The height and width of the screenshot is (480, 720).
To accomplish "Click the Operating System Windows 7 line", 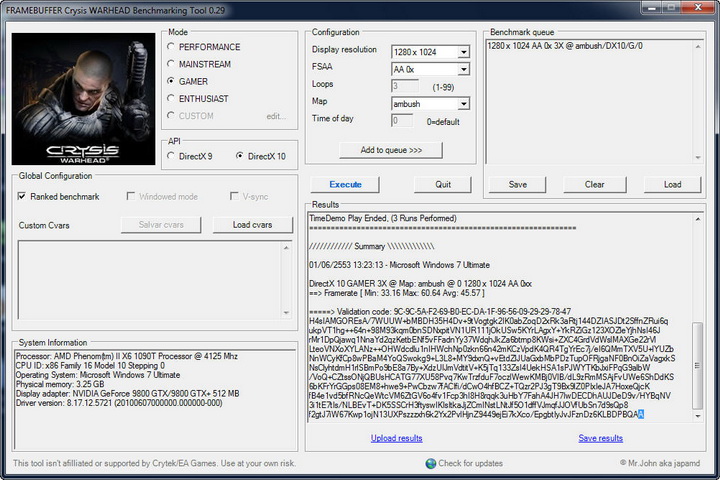I will click(98, 375).
